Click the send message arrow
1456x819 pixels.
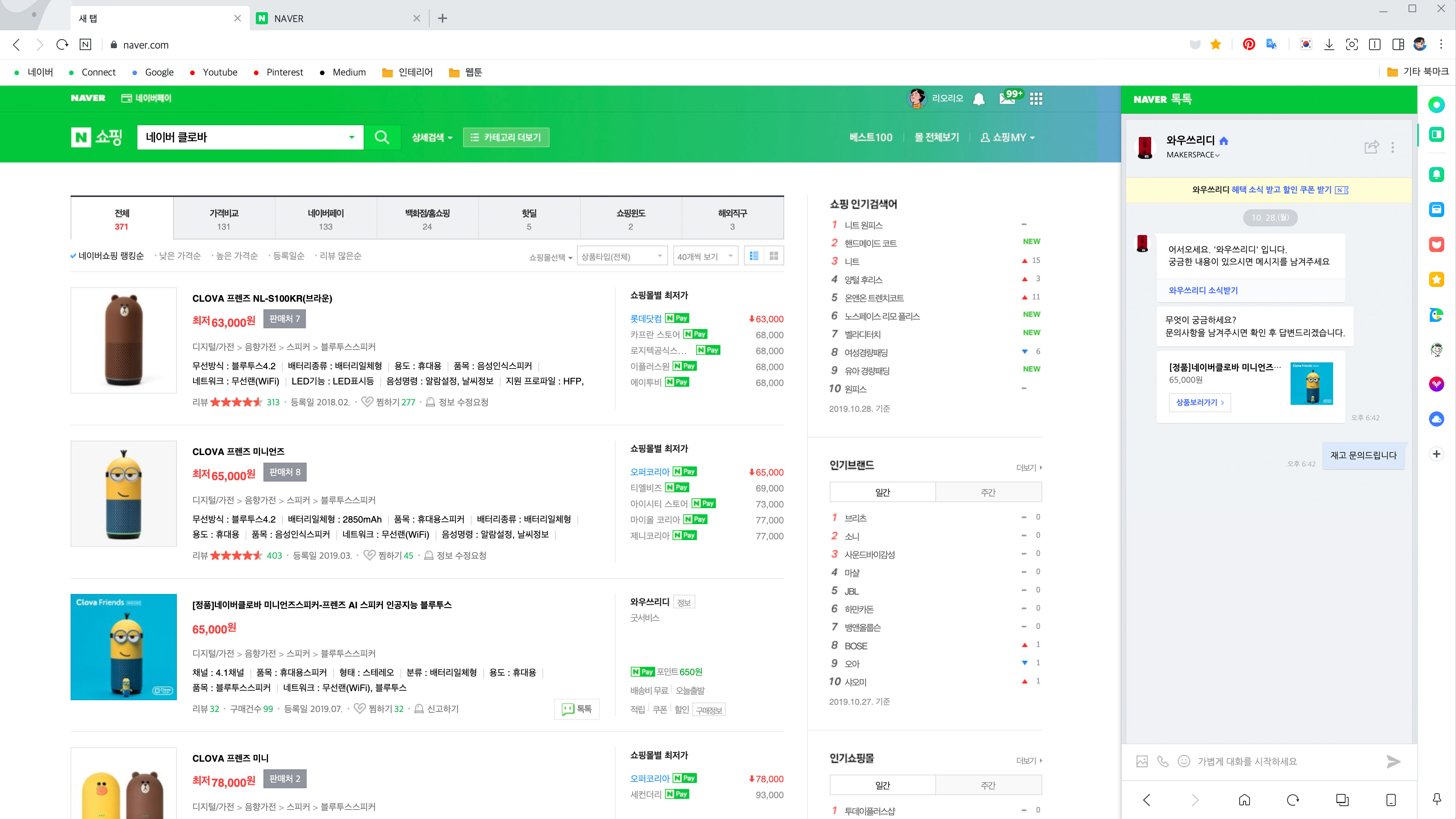(1393, 761)
